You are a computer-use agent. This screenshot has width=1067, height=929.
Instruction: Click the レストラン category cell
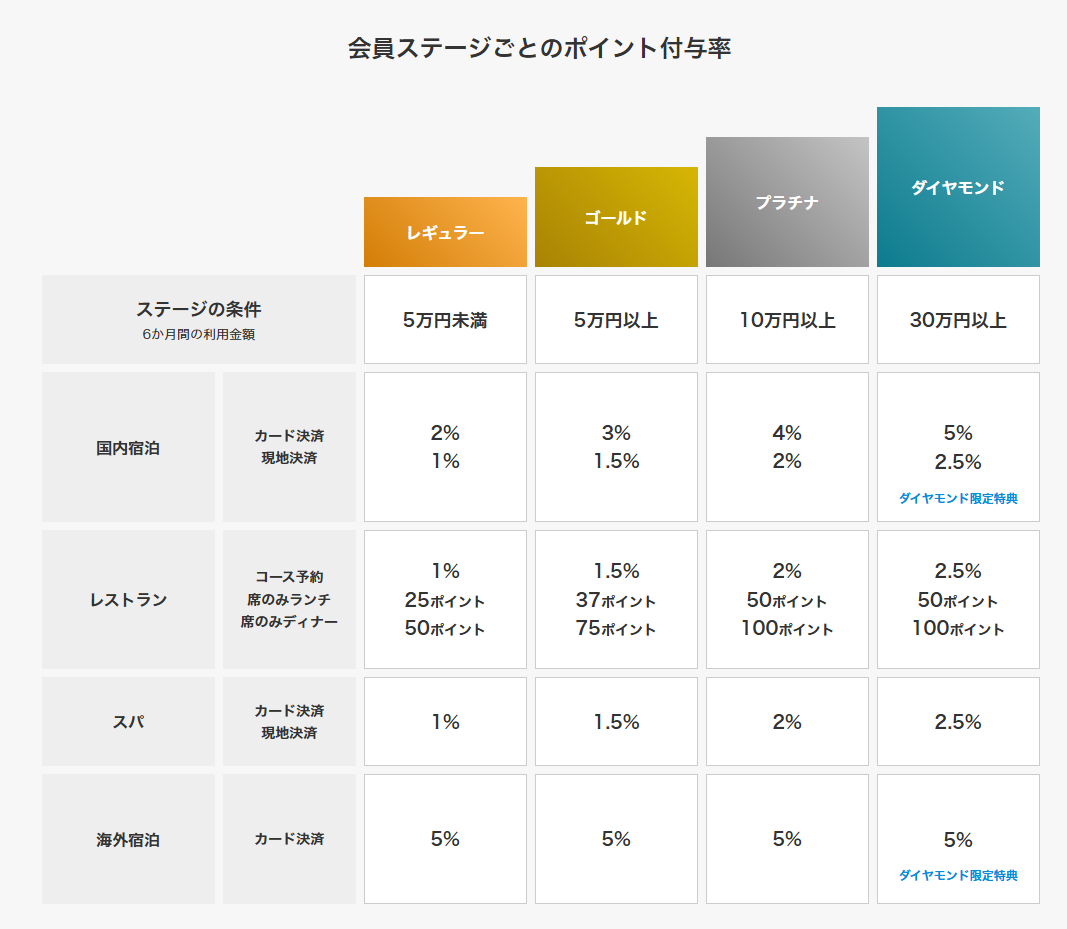(128, 599)
